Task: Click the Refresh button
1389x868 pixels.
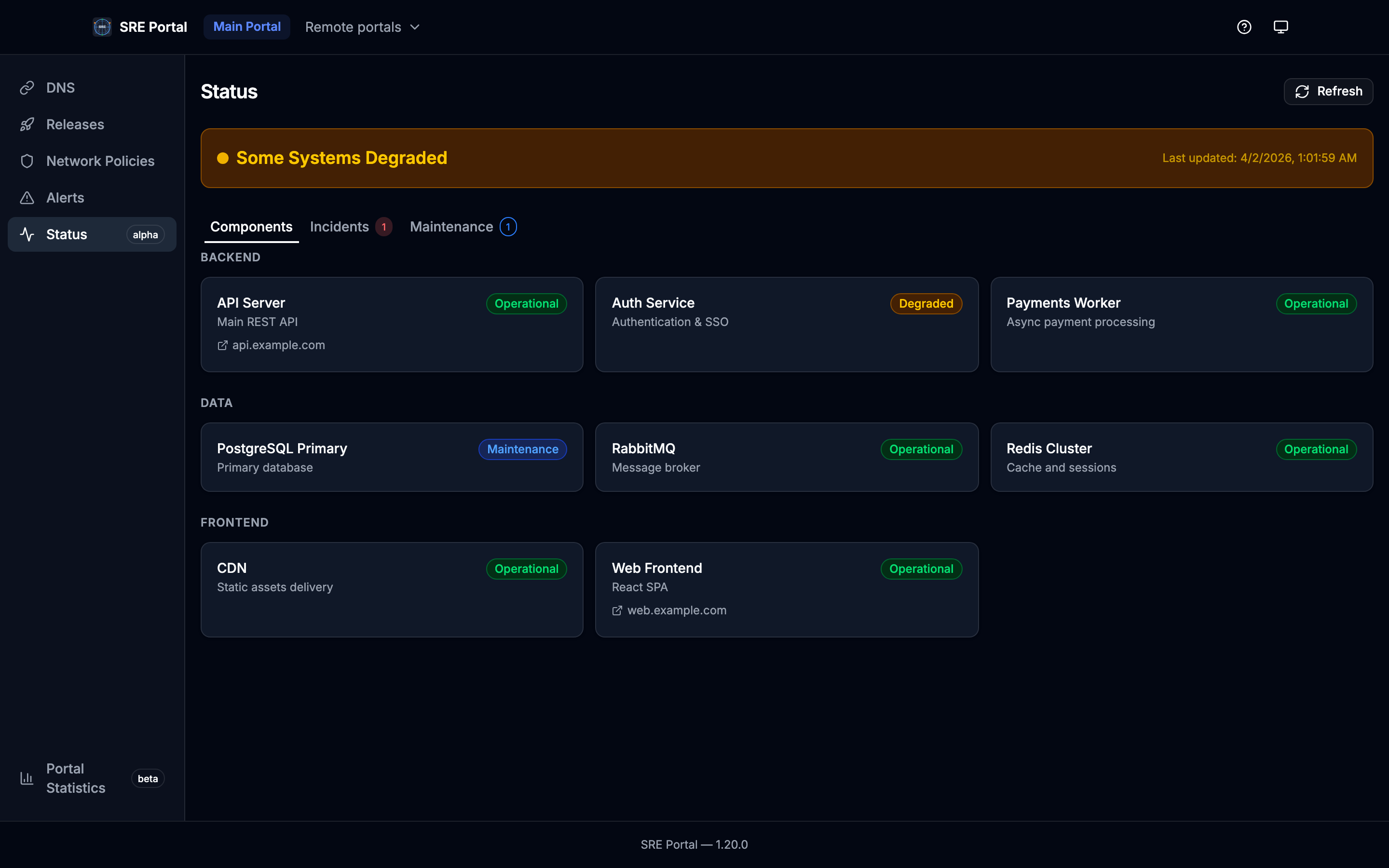Action: [x=1329, y=91]
